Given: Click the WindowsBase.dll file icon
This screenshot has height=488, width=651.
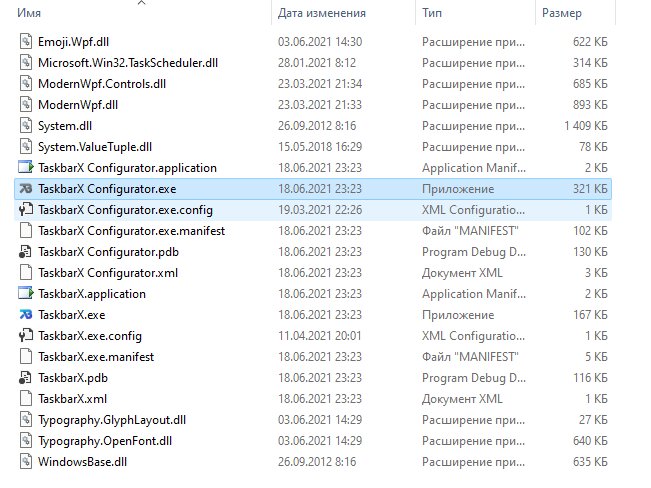Looking at the screenshot, I should point(26,461).
